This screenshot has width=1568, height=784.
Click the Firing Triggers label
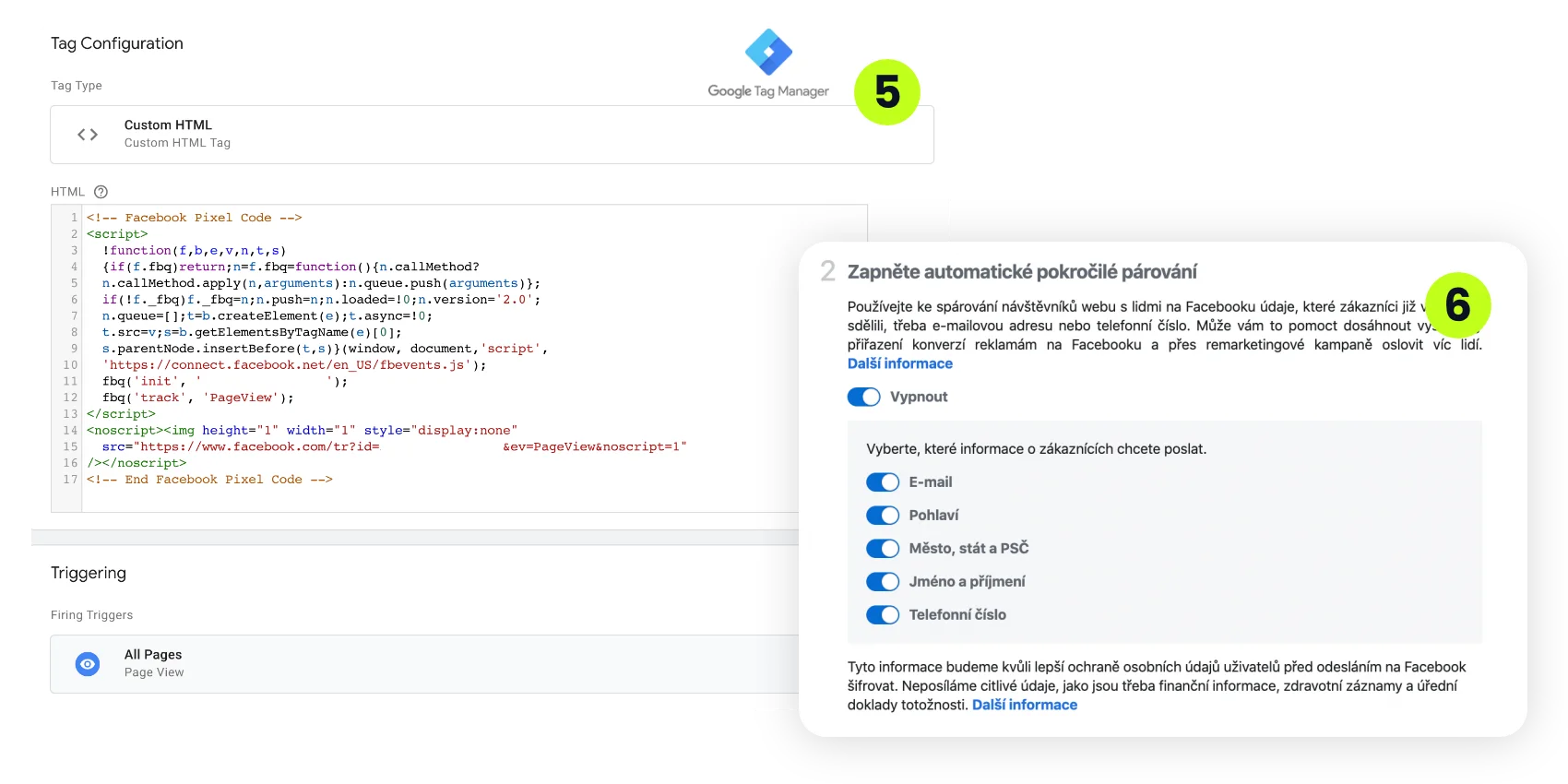[91, 615]
